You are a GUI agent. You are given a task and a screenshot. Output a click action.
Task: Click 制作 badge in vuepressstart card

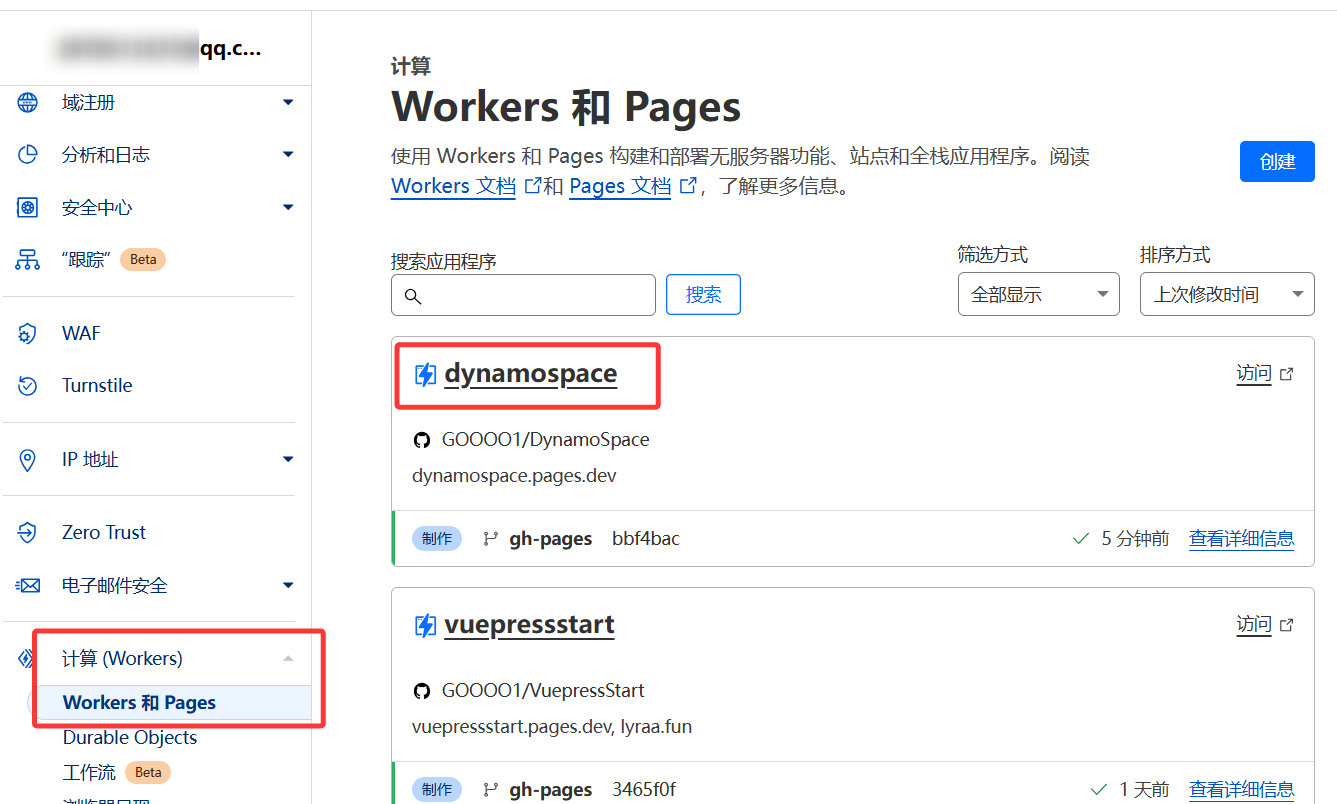point(437,790)
